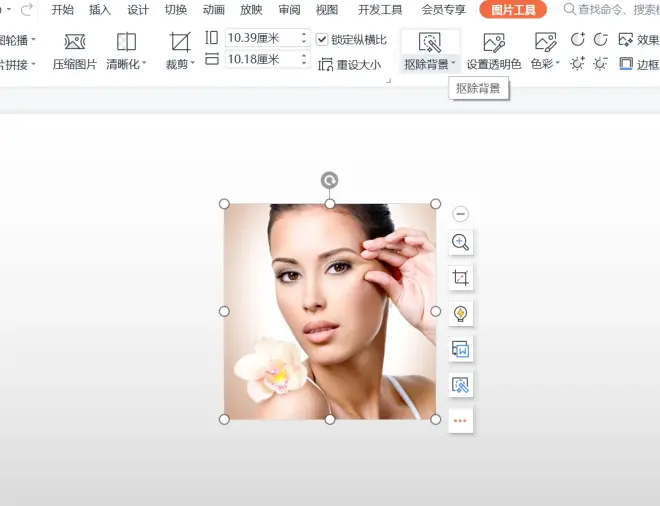This screenshot has width=660, height=506.
Task: Switch to the 审阅 tab
Action: coord(289,9)
